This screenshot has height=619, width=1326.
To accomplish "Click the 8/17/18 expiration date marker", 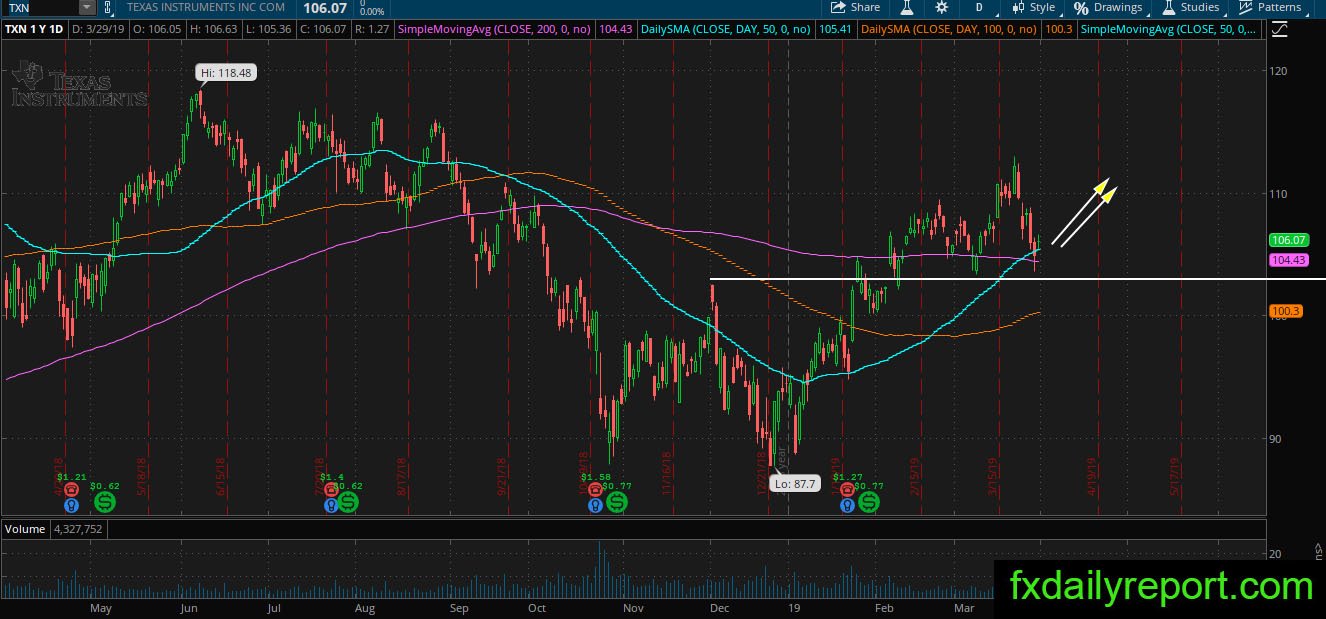I will (401, 476).
